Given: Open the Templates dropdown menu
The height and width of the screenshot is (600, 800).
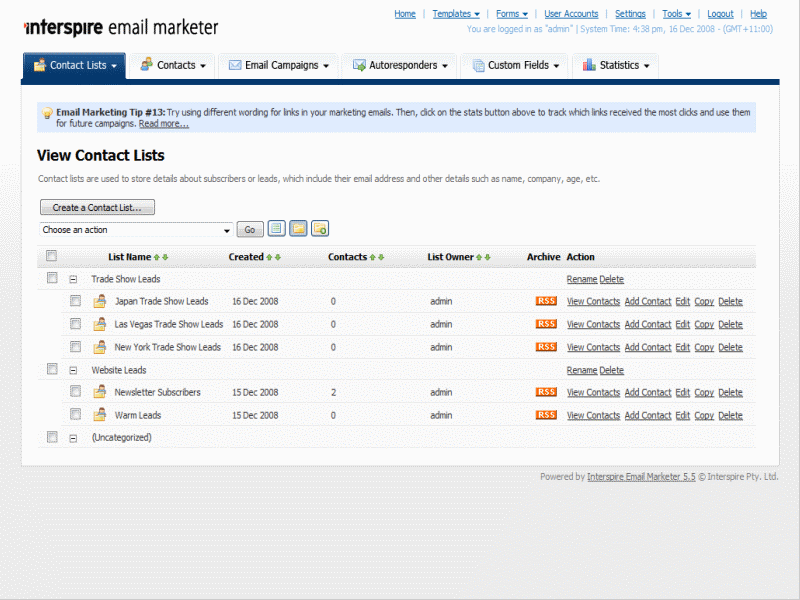Looking at the screenshot, I should click(x=456, y=14).
